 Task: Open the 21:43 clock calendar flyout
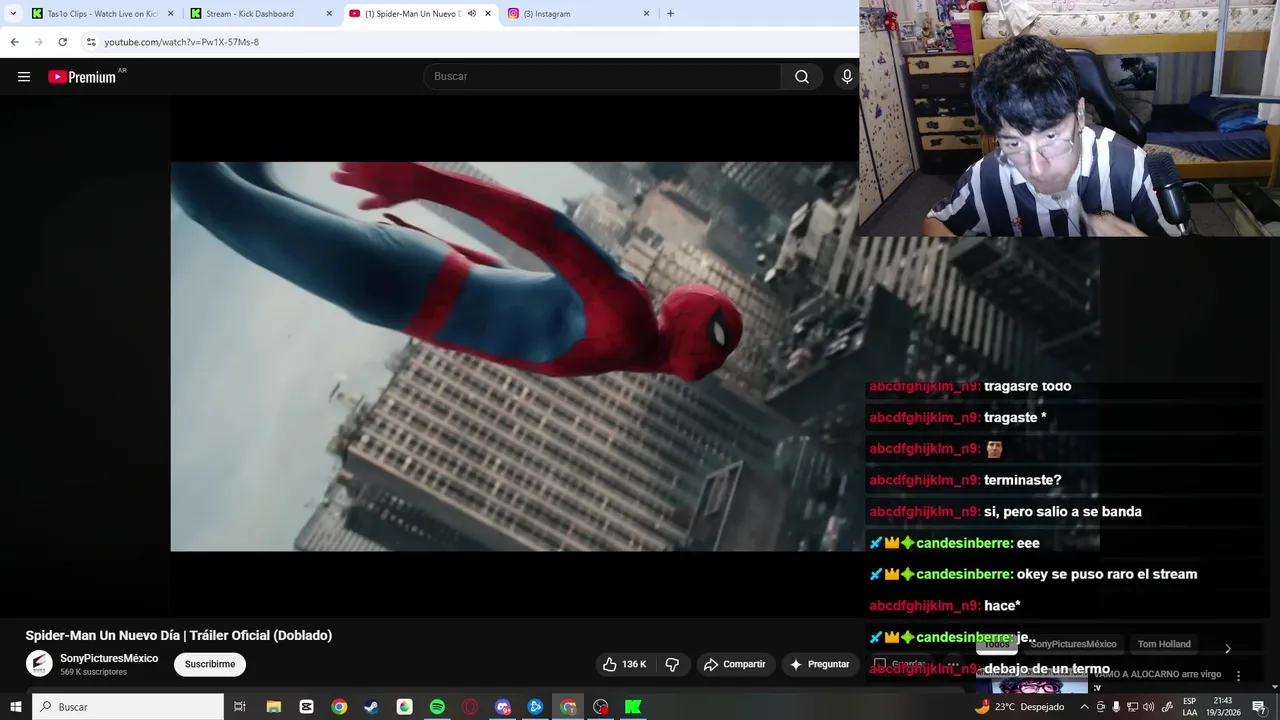tap(1222, 707)
